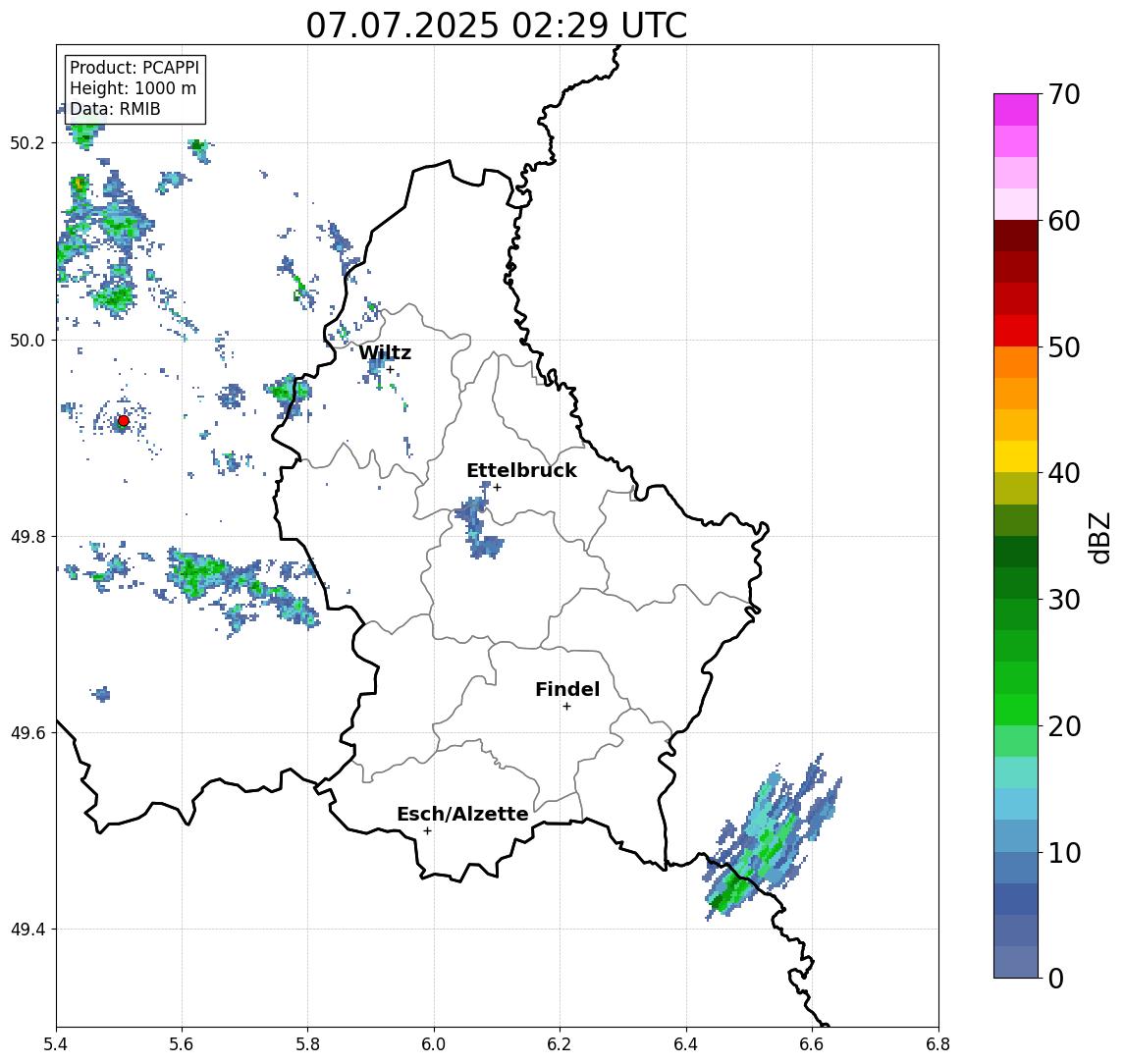Click the colorbar tick label 20
1124x1064 pixels.
(1064, 725)
